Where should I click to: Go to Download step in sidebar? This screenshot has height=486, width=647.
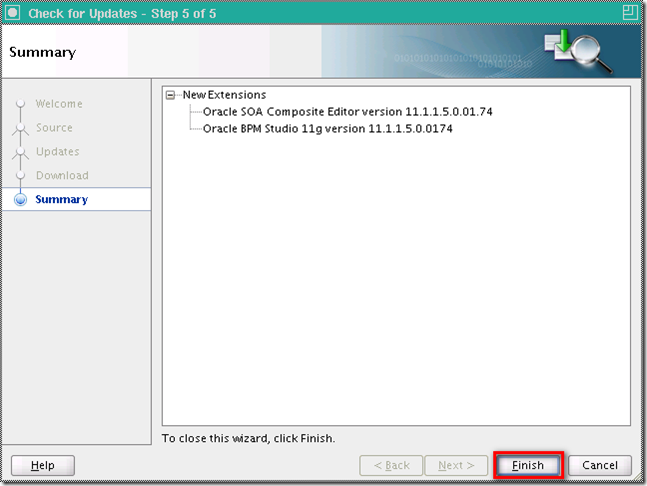click(62, 175)
